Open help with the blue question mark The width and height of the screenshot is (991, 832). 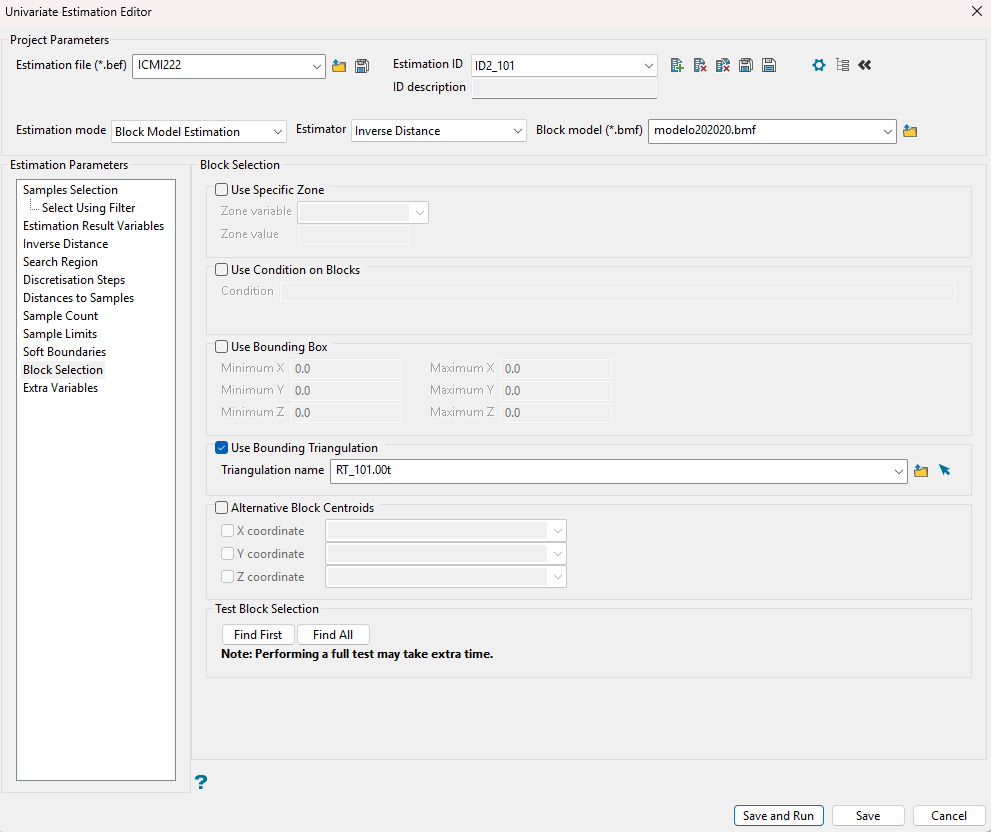coord(201,782)
